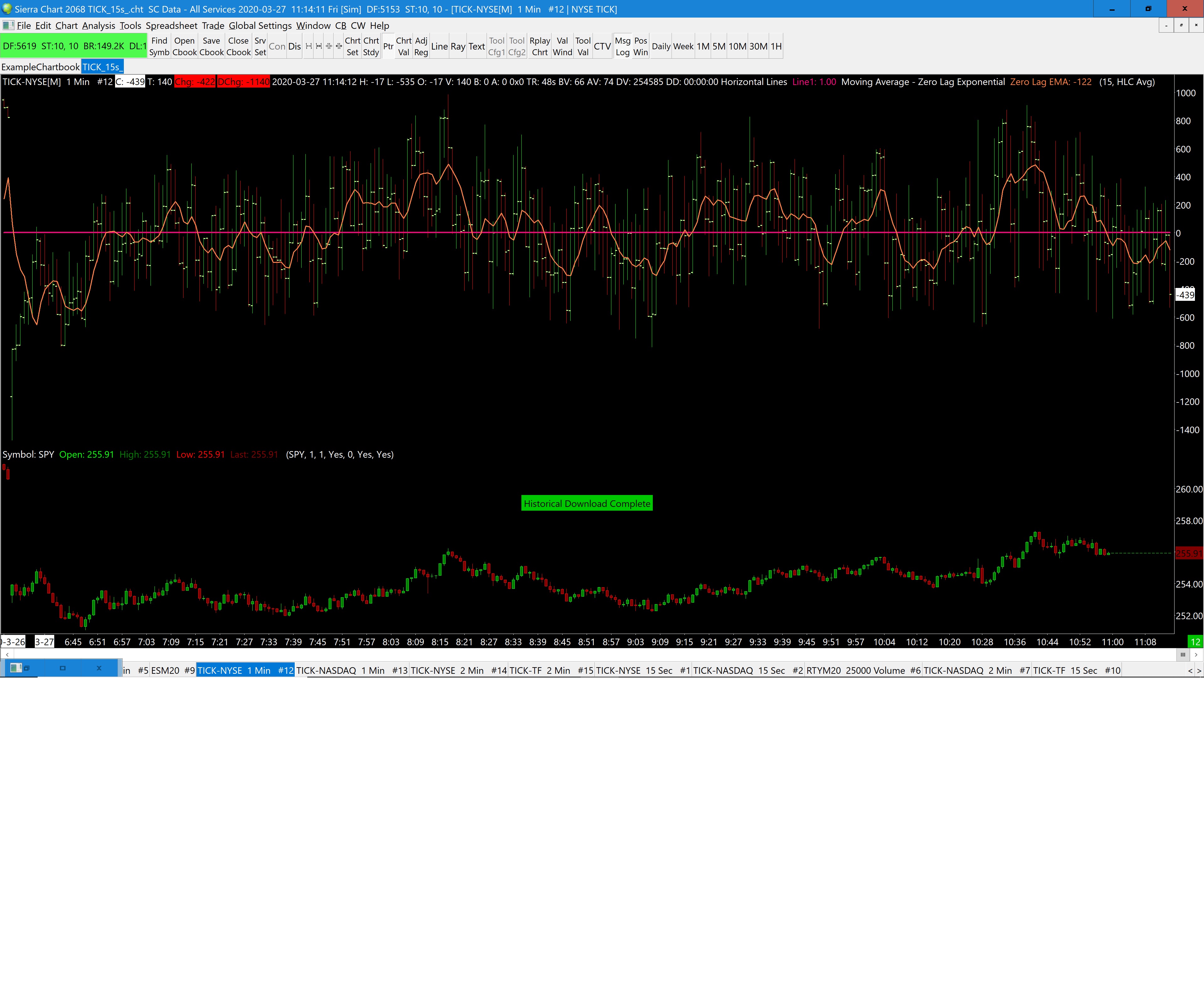Select the Ray drawing tool
Image resolution: width=1204 pixels, height=1000 pixels.
[x=457, y=46]
